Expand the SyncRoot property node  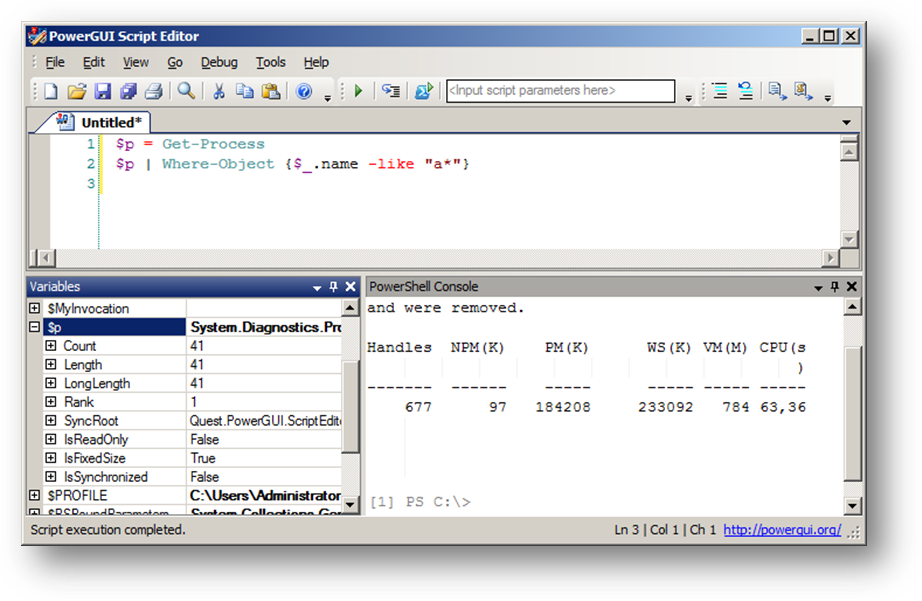pyautogui.click(x=51, y=421)
